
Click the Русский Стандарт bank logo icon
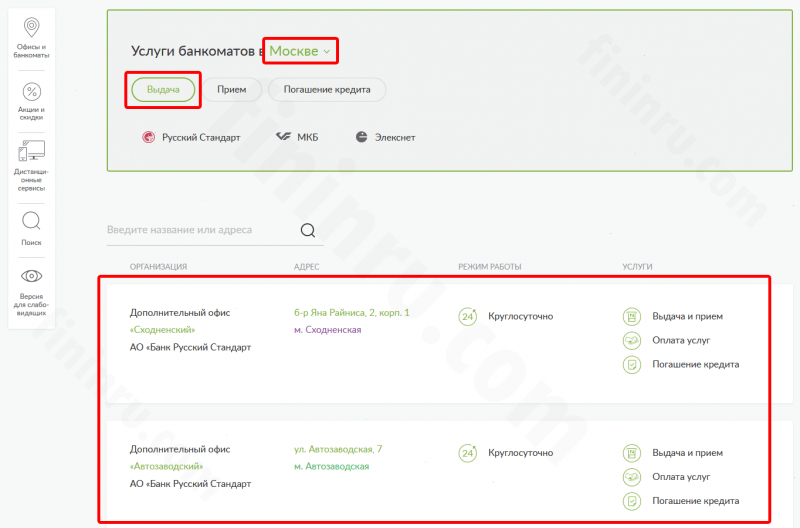pyautogui.click(x=148, y=137)
